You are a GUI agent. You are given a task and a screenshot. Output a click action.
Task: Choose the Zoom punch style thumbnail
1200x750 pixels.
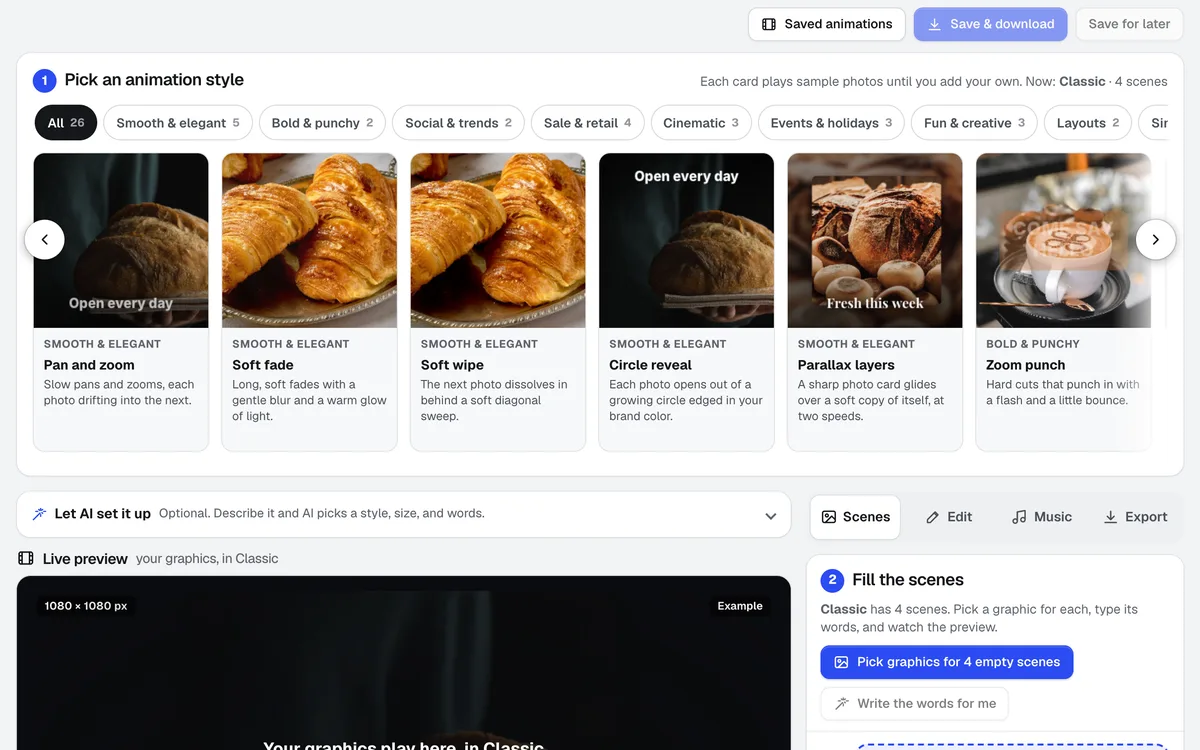click(1063, 240)
